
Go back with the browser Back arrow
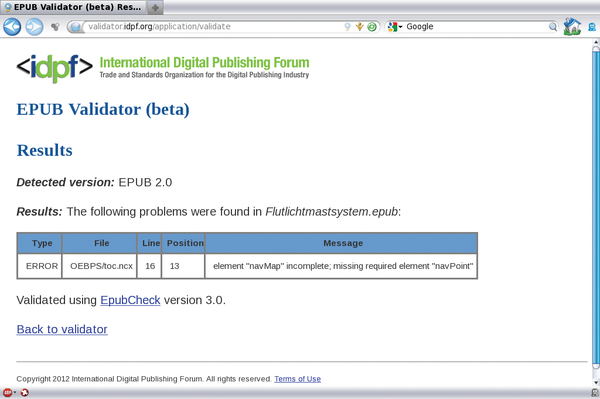point(12,27)
